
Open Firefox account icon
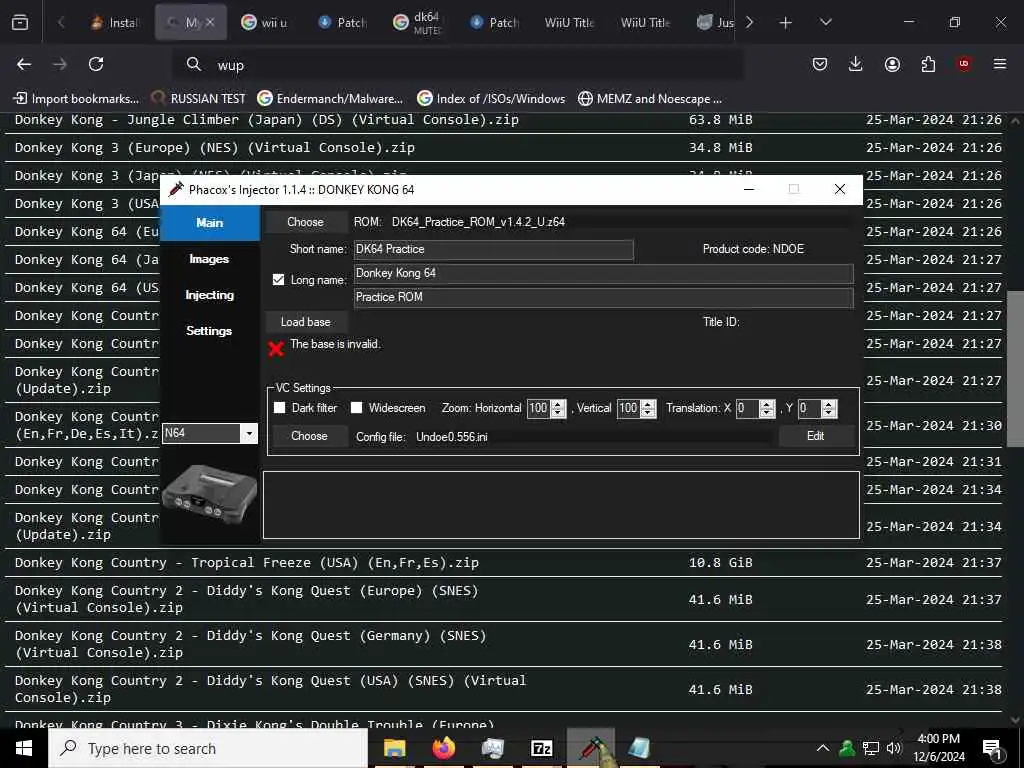click(x=892, y=64)
